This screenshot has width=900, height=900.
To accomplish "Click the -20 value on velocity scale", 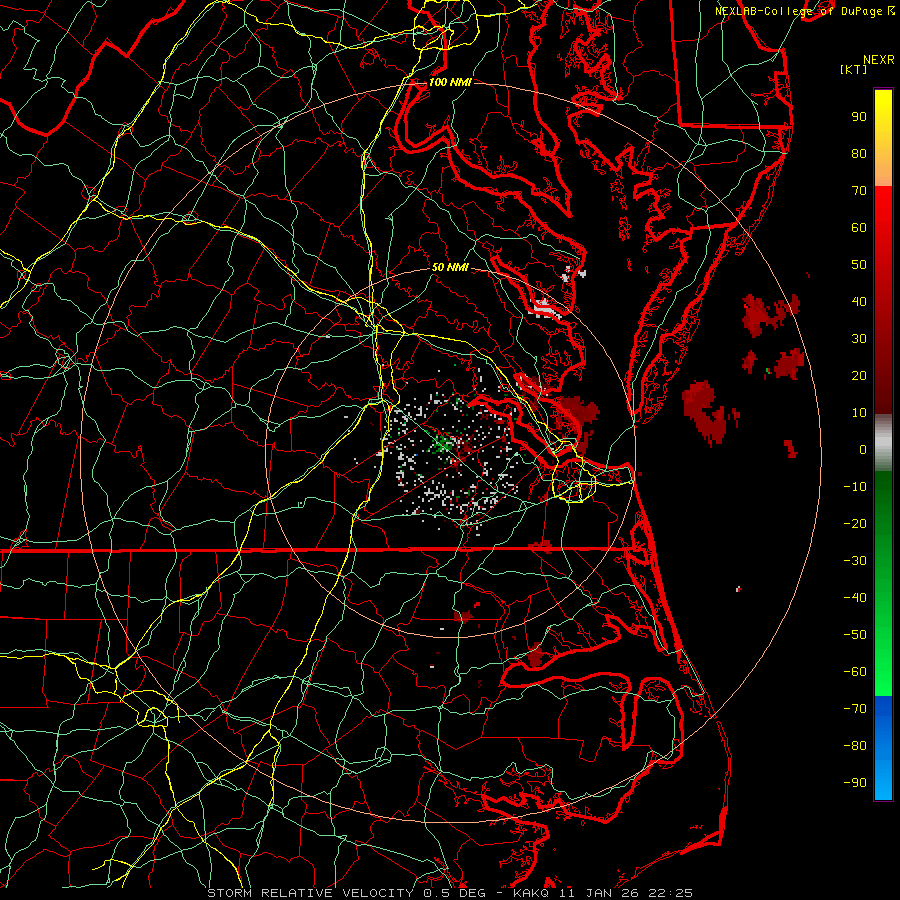I will [855, 523].
